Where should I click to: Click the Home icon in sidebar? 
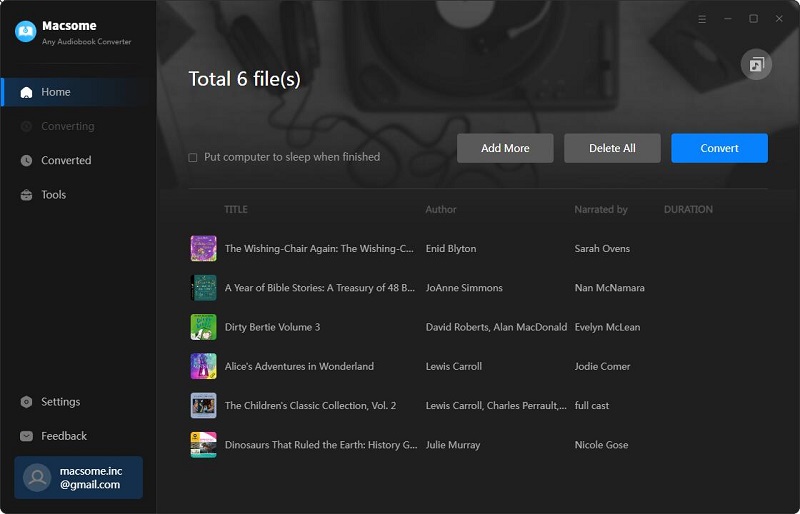click(x=27, y=92)
